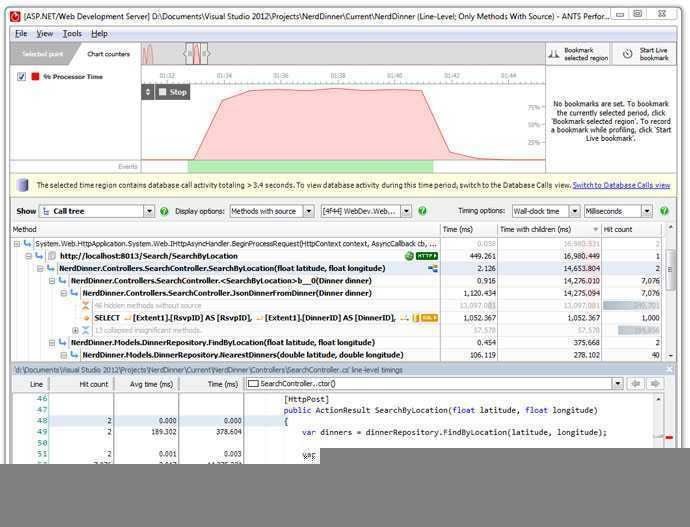Open the Wall-clock time dropdown
Image resolution: width=690 pixels, height=527 pixels.
(546, 211)
